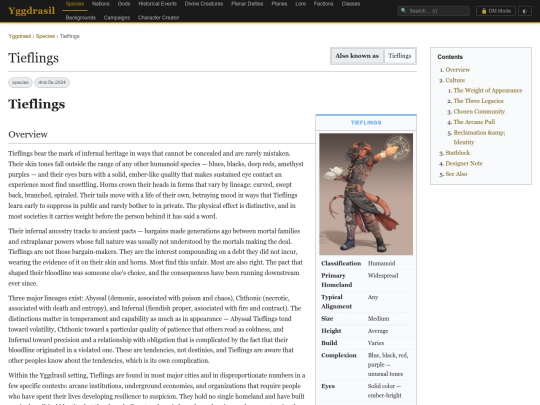Click the 'Solid color — ember-bright' value
The width and height of the screenshot is (540, 405).
pyautogui.click(x=385, y=391)
